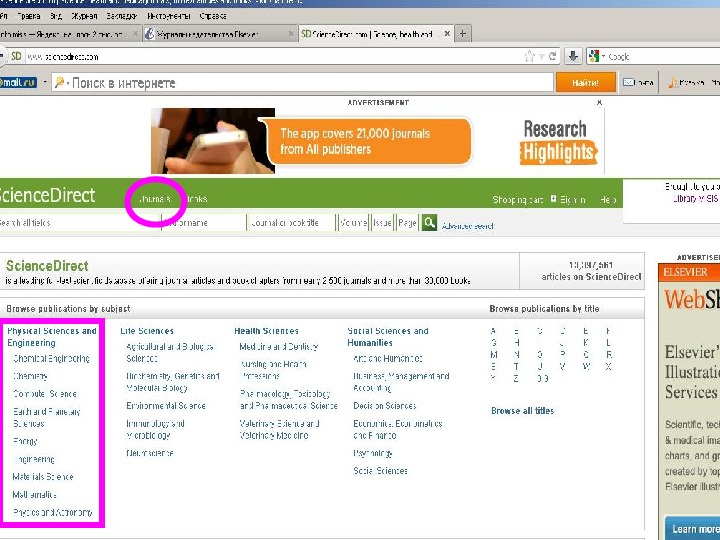Open Physics and Astronomy subject
The image size is (720, 540).
pos(53,512)
